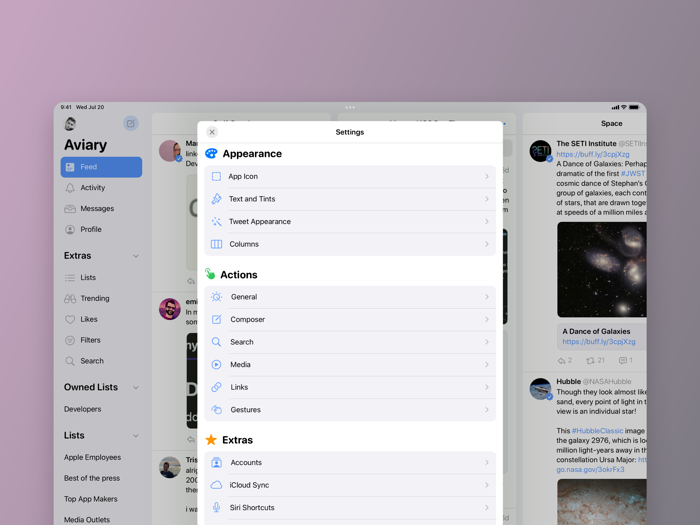Open the Apple Employees list
Image resolution: width=700 pixels, height=525 pixels.
point(92,458)
